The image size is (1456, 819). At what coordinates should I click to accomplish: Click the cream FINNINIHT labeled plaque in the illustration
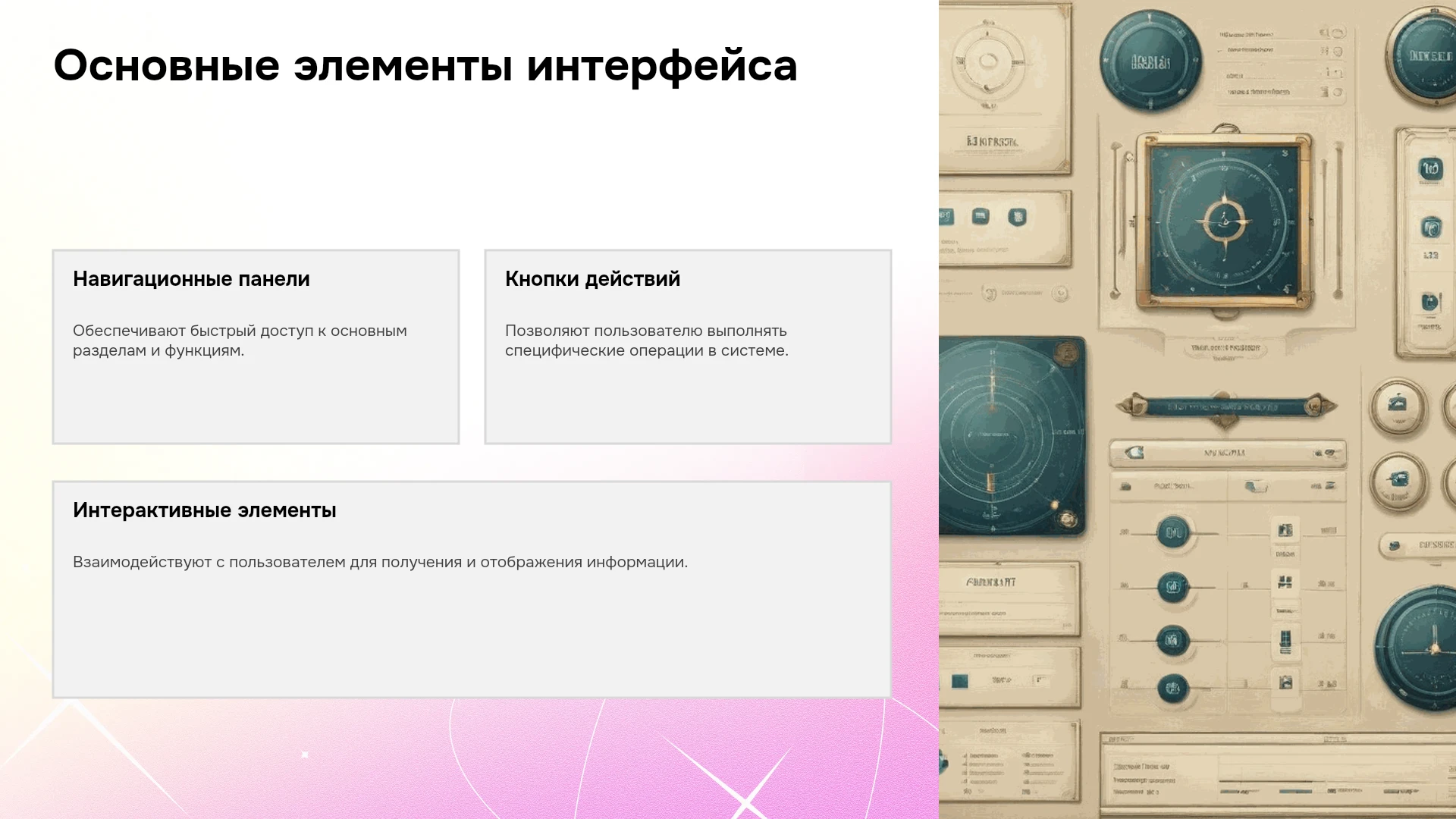click(1009, 595)
